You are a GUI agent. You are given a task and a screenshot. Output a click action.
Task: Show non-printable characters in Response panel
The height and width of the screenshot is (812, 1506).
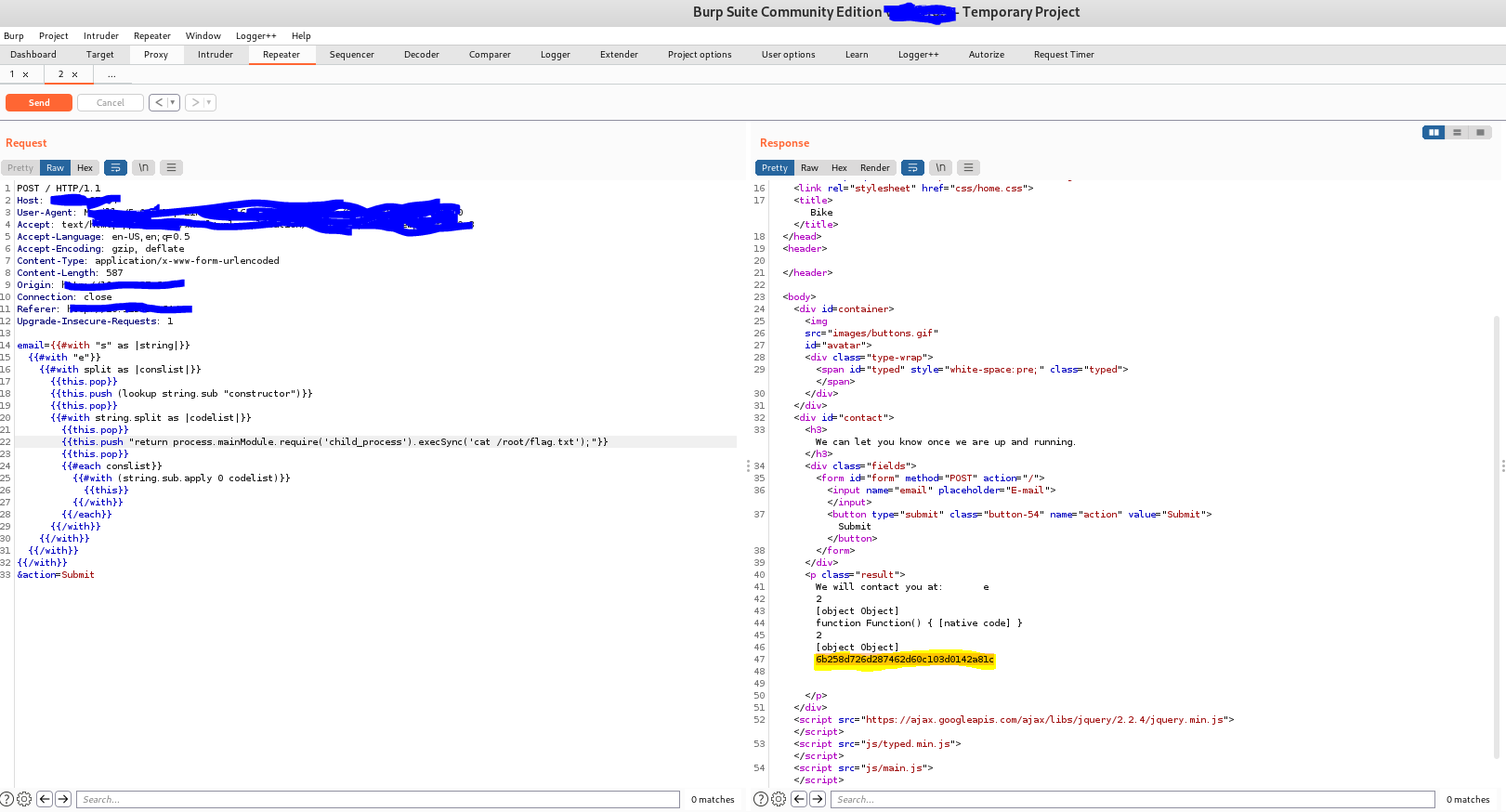[x=940, y=168]
